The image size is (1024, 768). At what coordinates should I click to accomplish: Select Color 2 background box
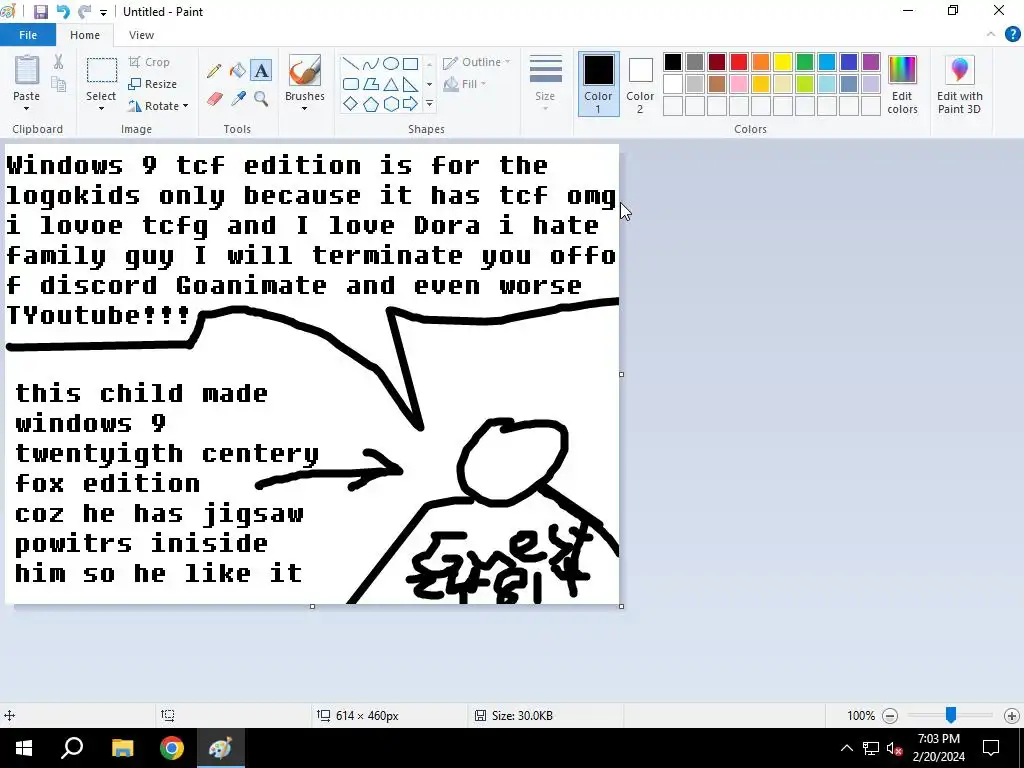(640, 84)
